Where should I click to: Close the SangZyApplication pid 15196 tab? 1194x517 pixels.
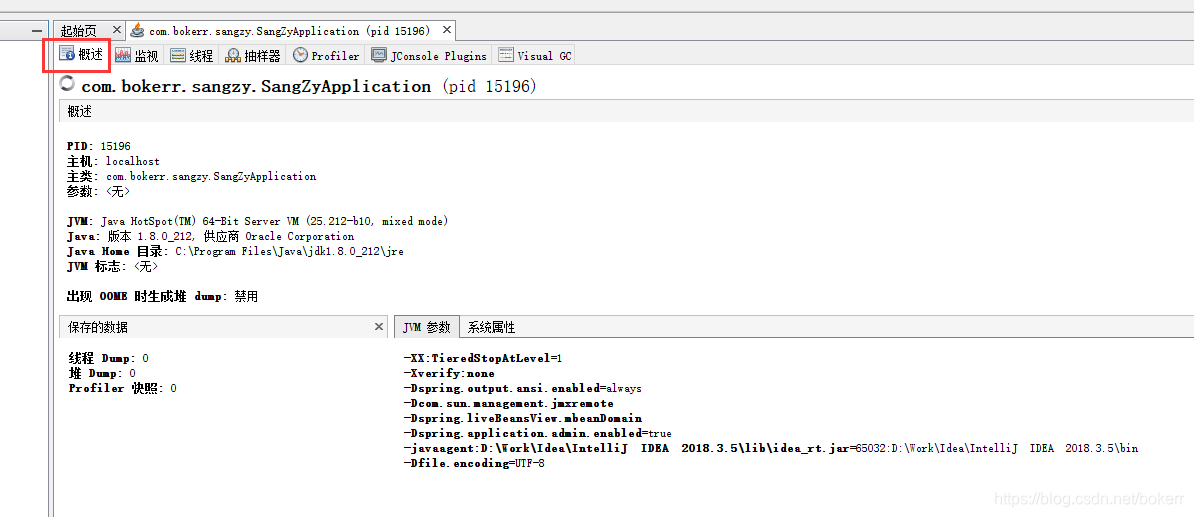click(447, 30)
